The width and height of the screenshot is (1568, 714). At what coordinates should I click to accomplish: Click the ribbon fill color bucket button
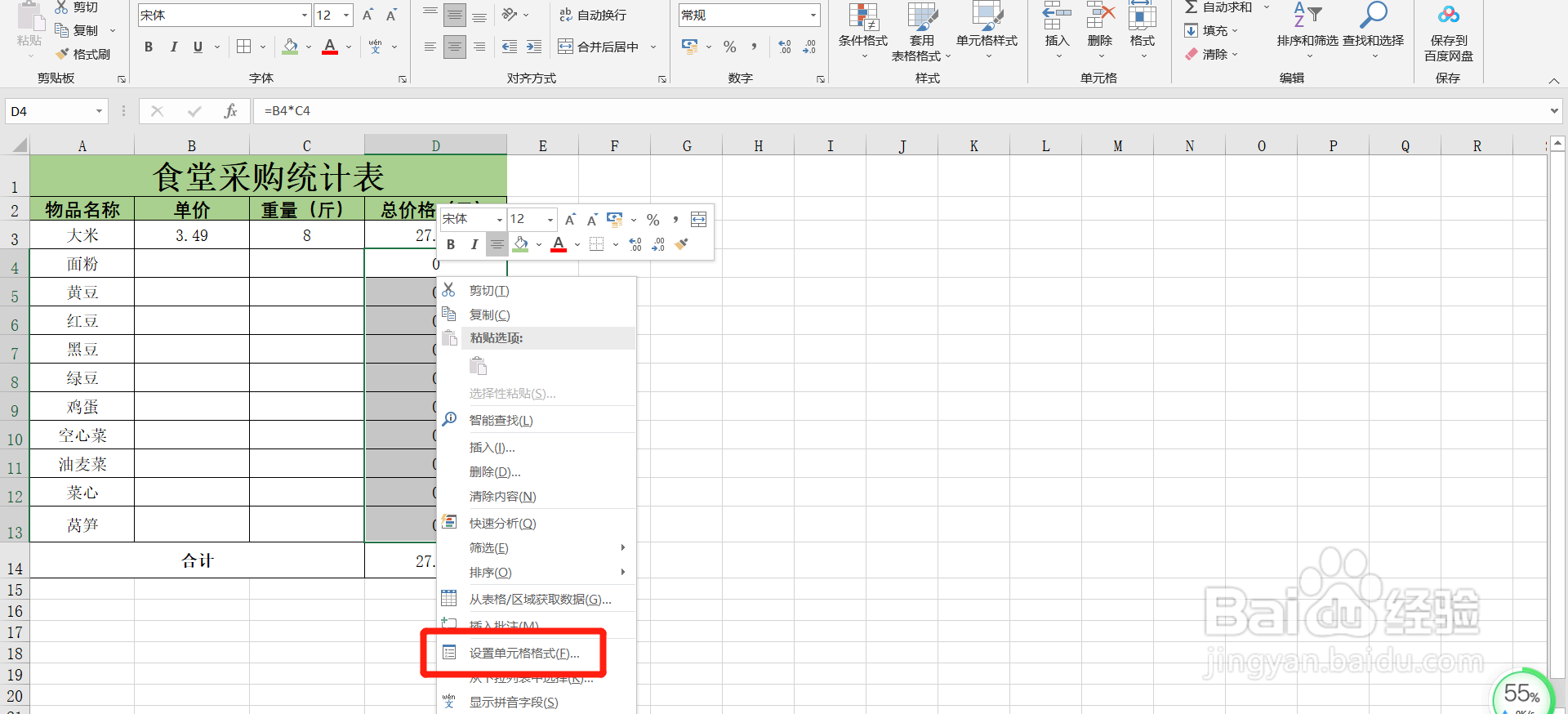290,47
